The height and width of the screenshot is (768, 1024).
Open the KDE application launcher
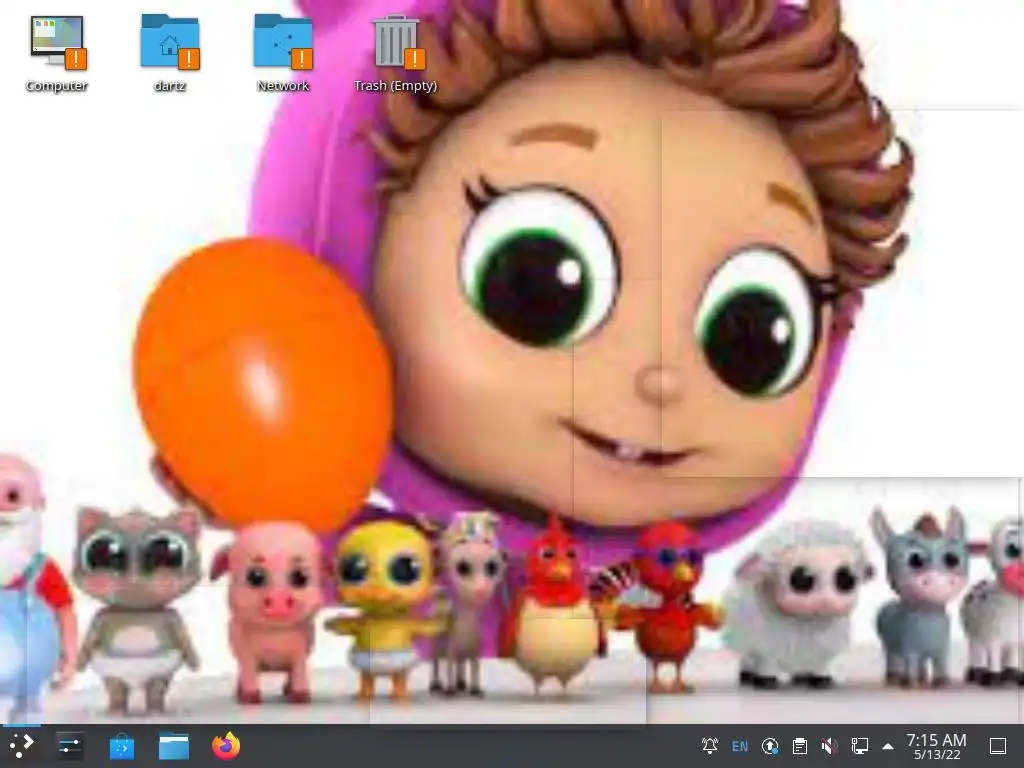21,745
